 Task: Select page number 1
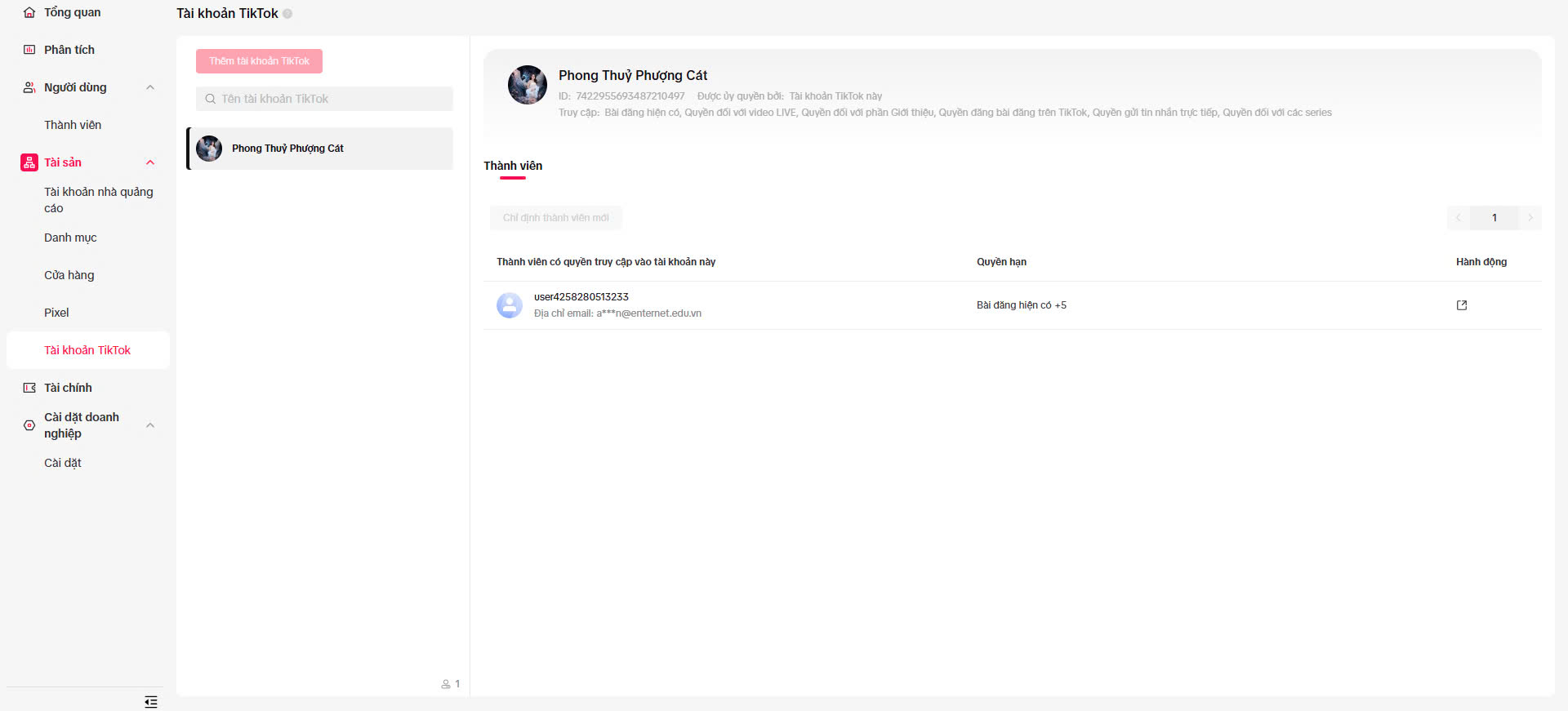[1494, 218]
